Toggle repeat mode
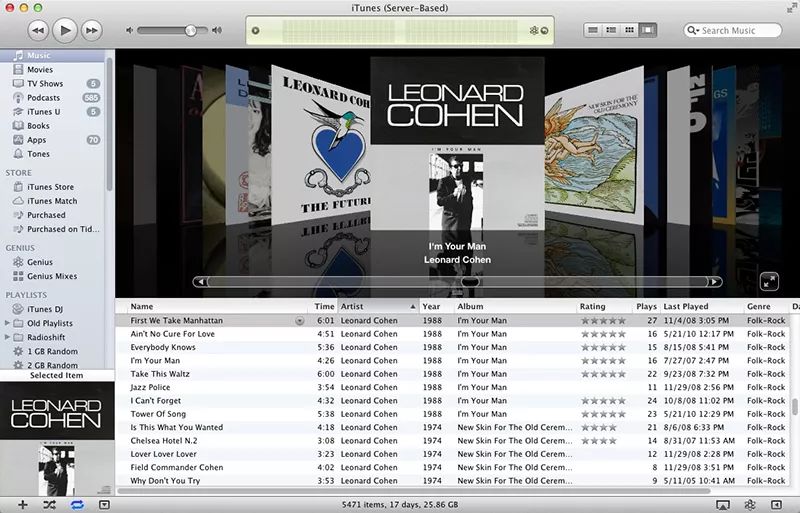This screenshot has width=800, height=513. pyautogui.click(x=77, y=505)
